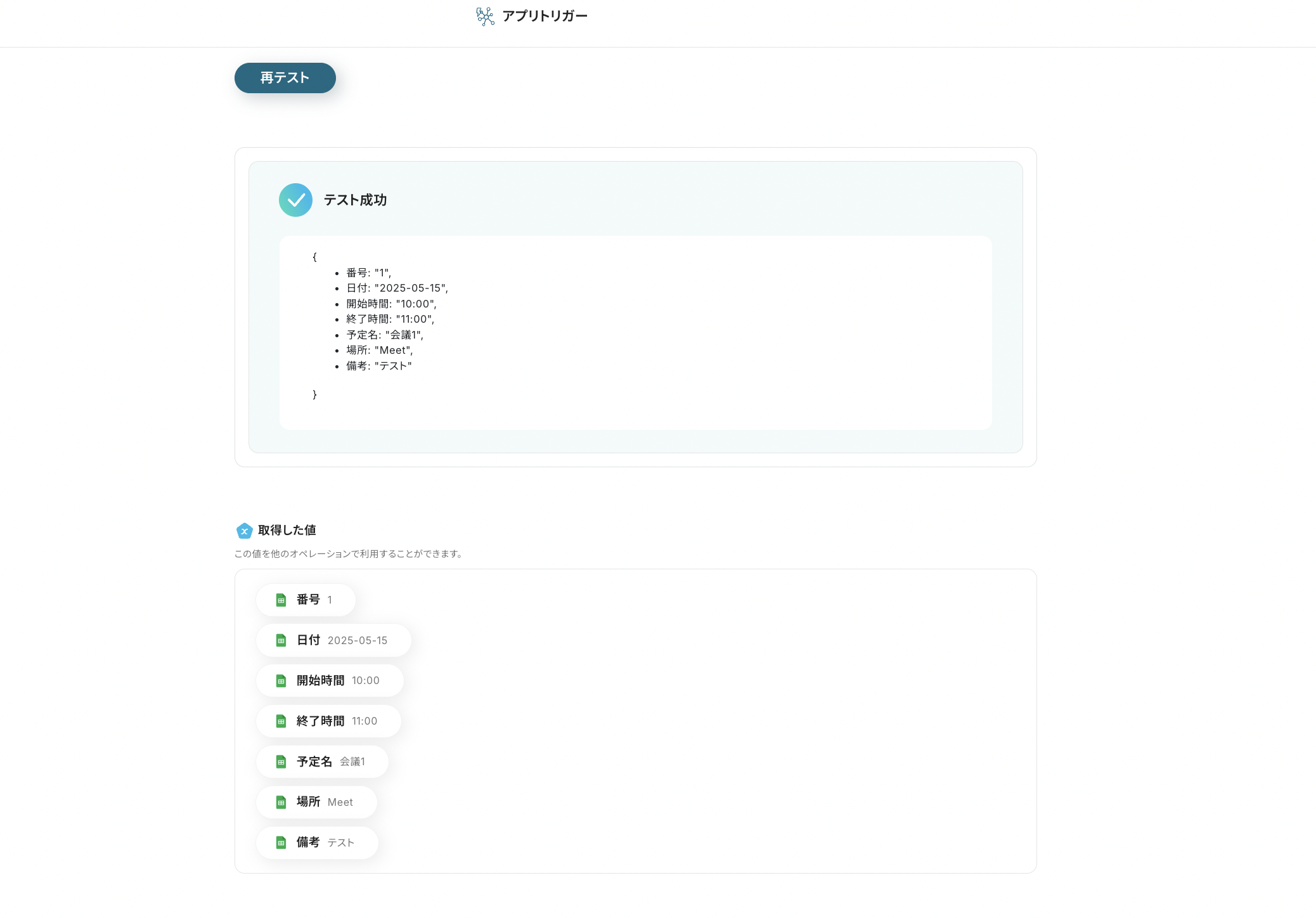Screen dimensions: 1316x918
Task: Click the spreadsheet icon beside 日付
Action: (x=281, y=640)
